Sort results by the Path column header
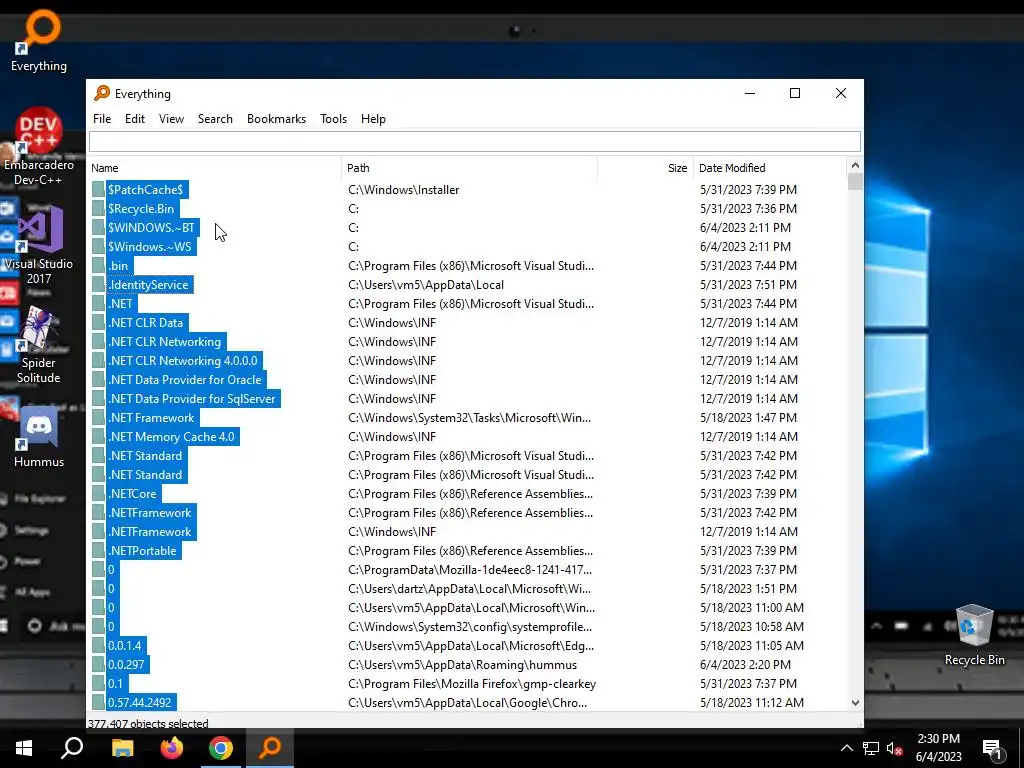 pyautogui.click(x=470, y=168)
